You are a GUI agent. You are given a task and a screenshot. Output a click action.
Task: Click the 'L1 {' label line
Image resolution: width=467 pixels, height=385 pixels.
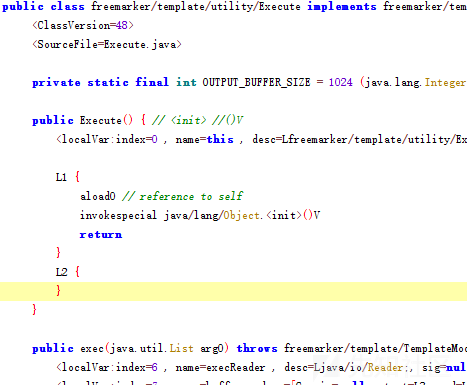(68, 177)
